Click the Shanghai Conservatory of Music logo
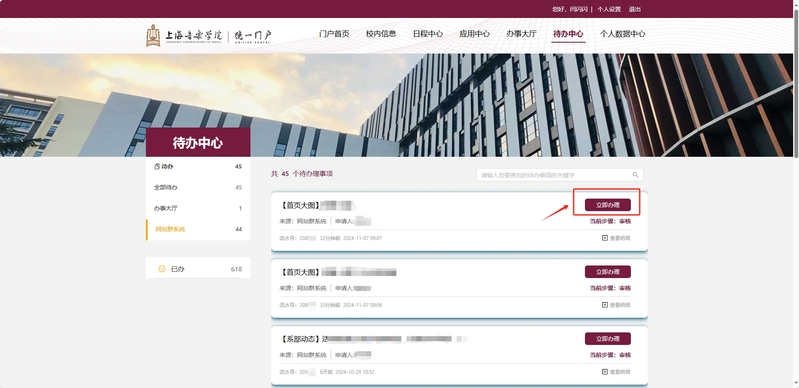This screenshot has height=388, width=799. click(x=183, y=36)
